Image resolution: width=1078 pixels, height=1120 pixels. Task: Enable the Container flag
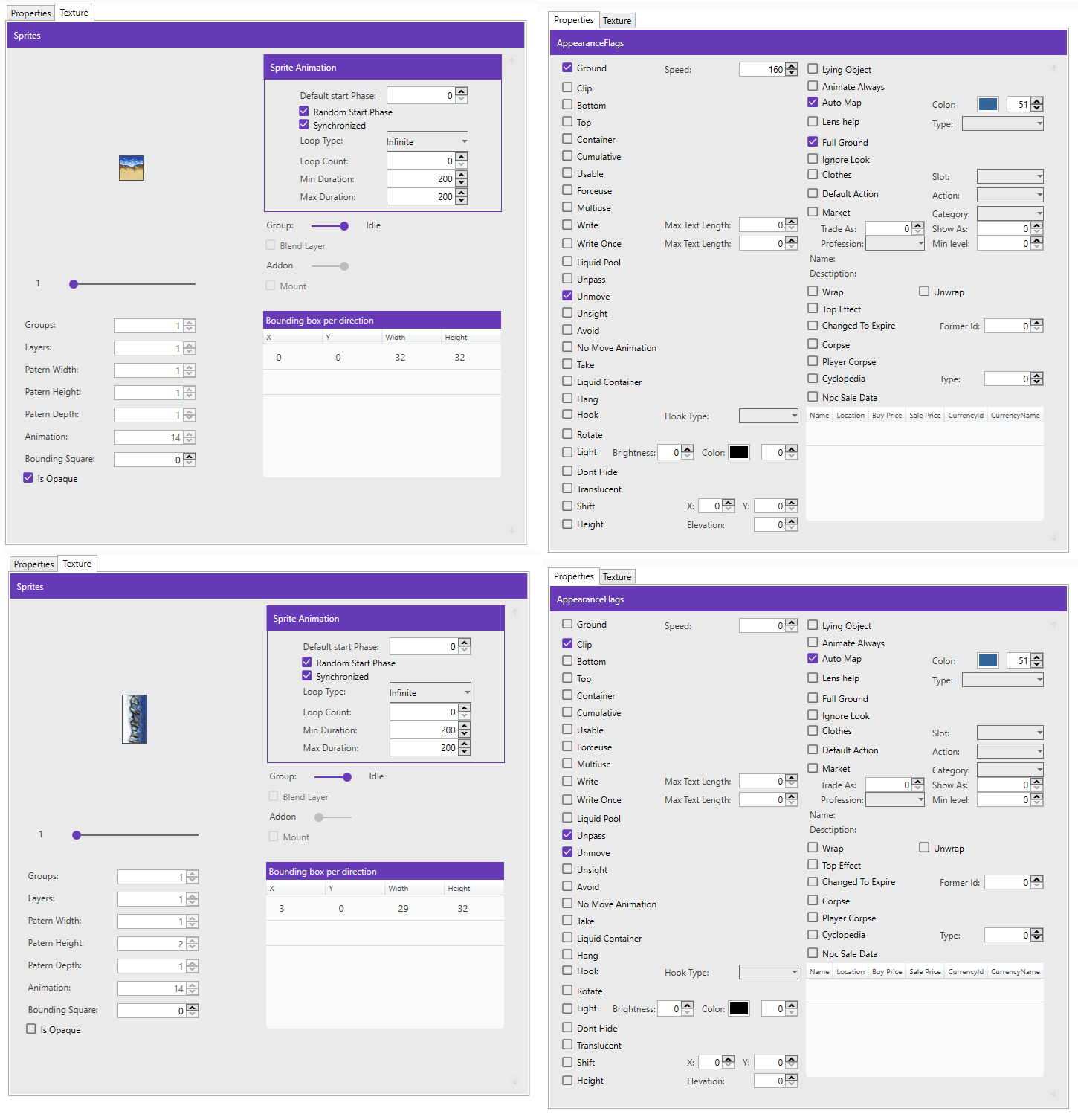[x=567, y=139]
